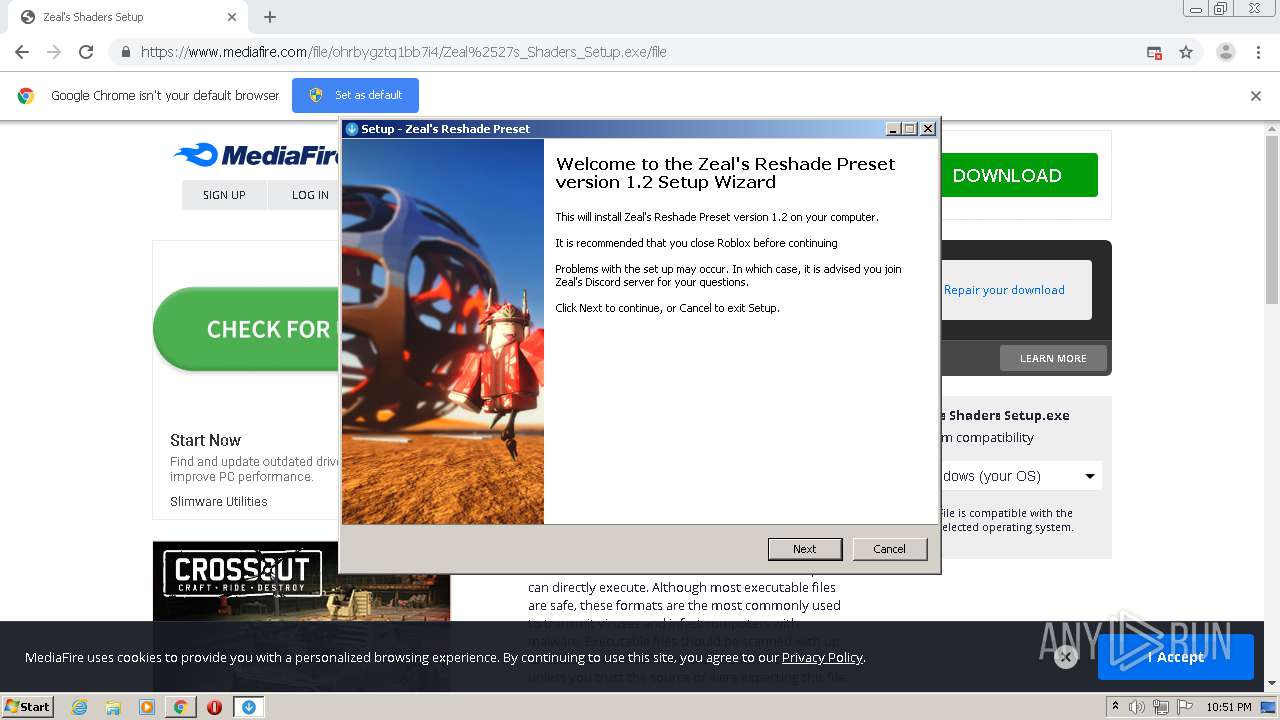Show hidden system tray icons
The height and width of the screenshot is (720, 1280).
(1115, 706)
